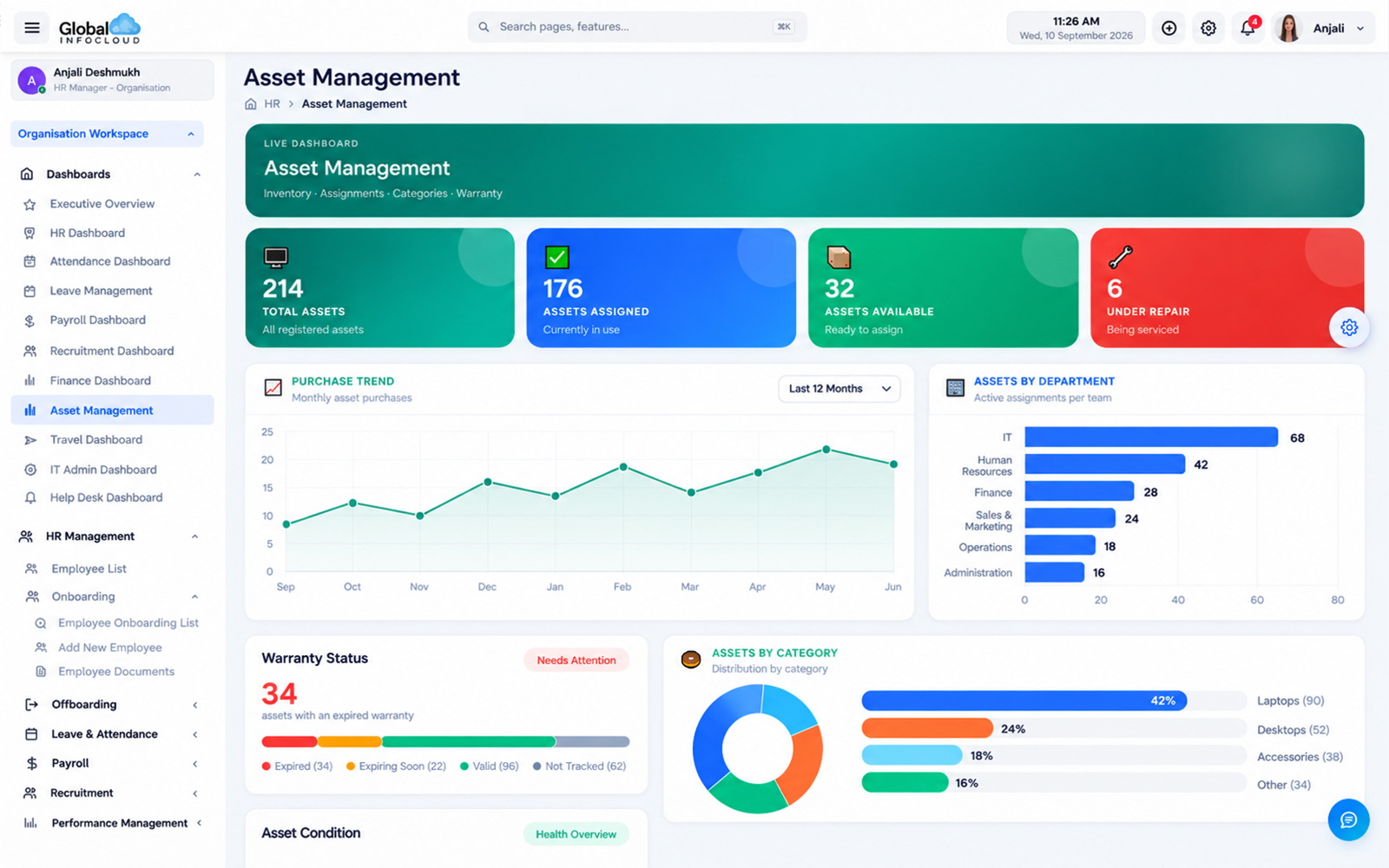Expand the Offboarding menu

(113, 705)
